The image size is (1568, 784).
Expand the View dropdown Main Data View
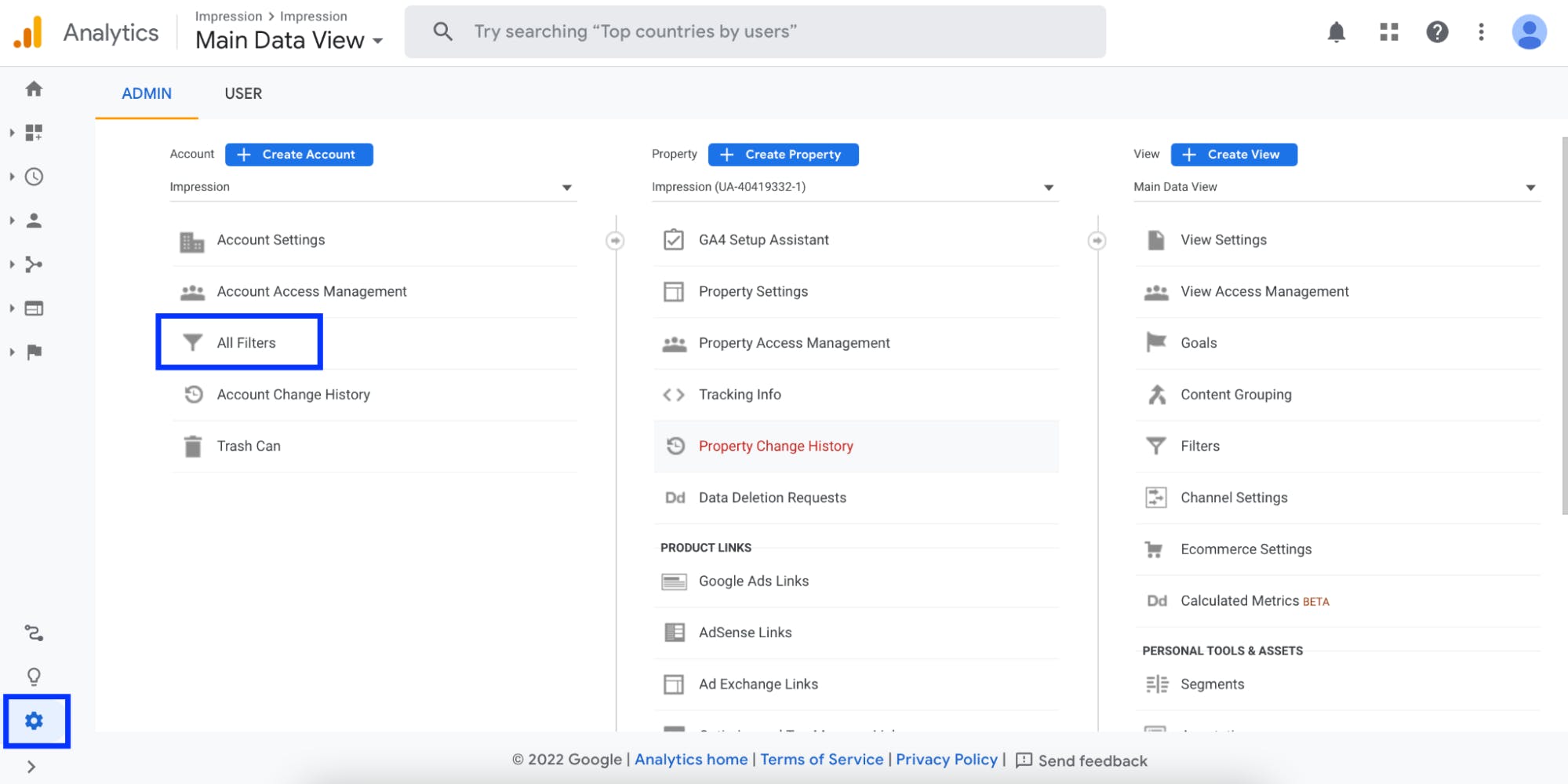coord(1337,187)
